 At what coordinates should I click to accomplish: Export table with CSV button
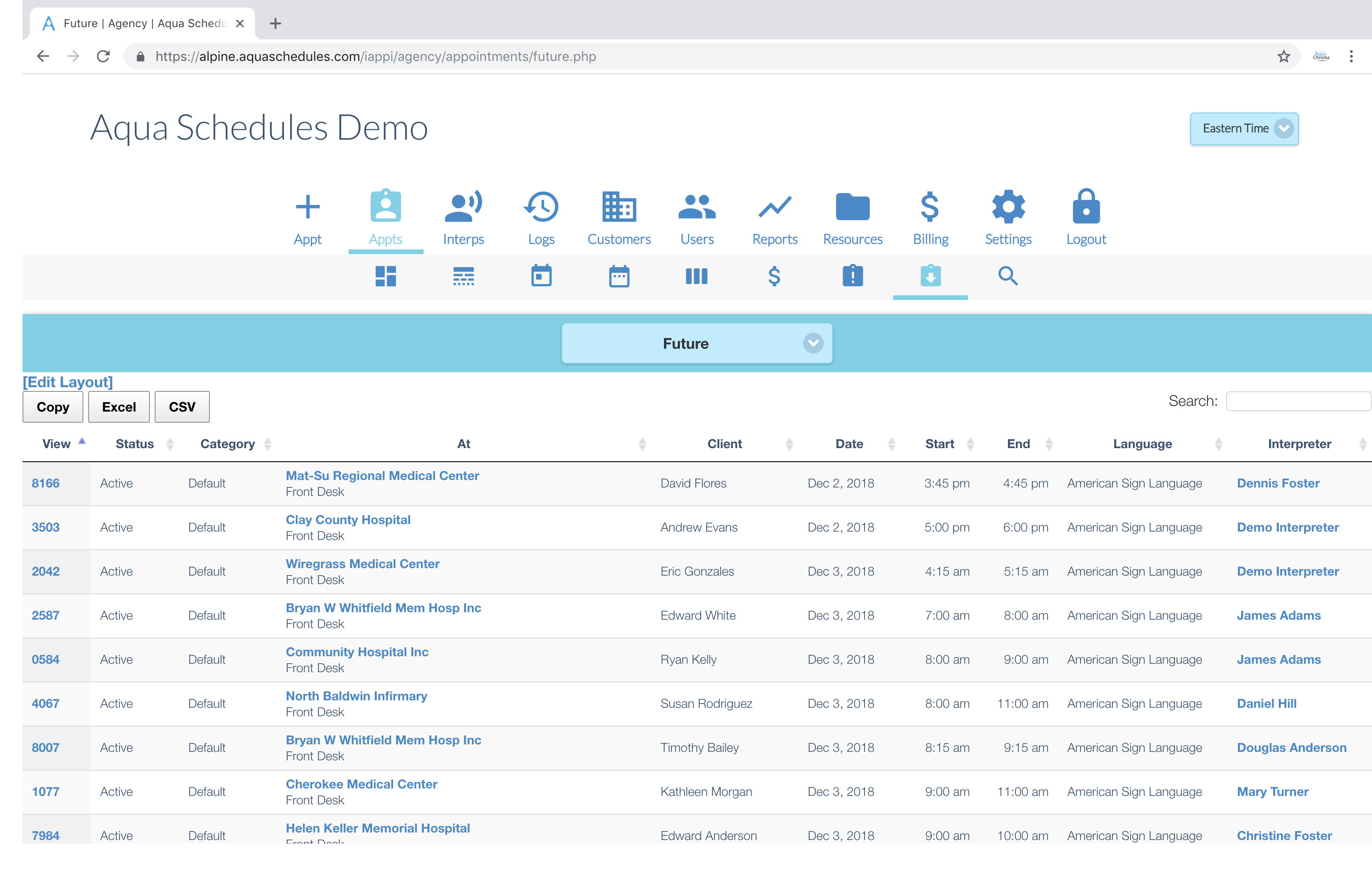[182, 406]
